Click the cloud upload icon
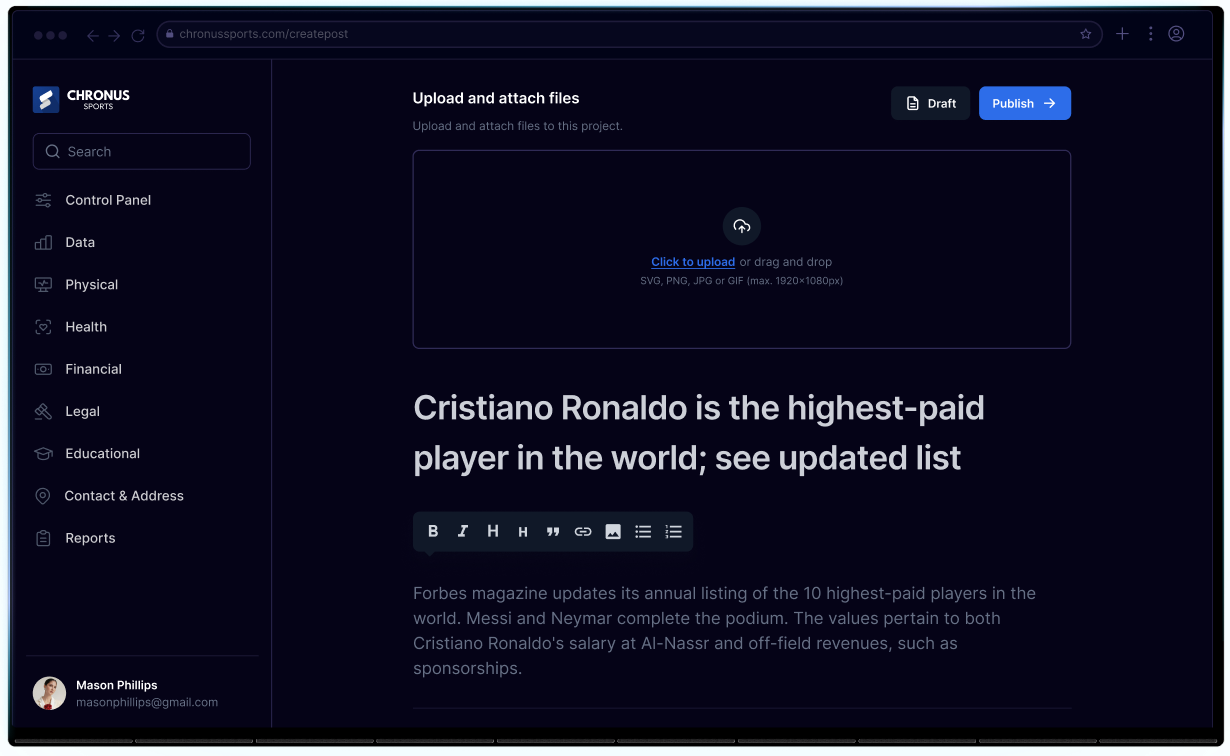Viewport: 1230px width, 756px height. pyautogui.click(x=742, y=226)
